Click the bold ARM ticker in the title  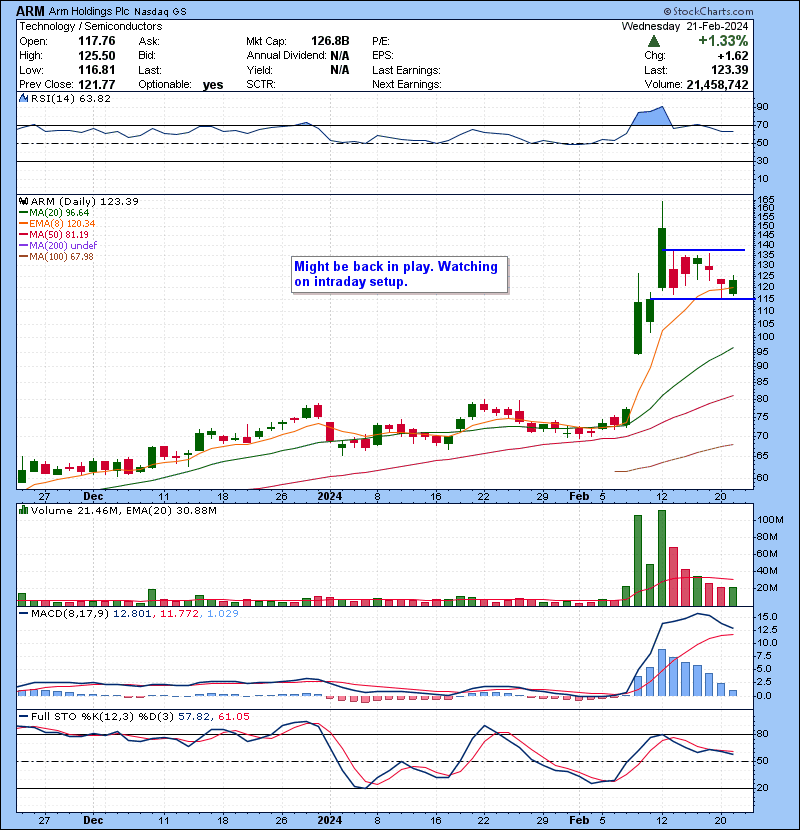pyautogui.click(x=31, y=11)
